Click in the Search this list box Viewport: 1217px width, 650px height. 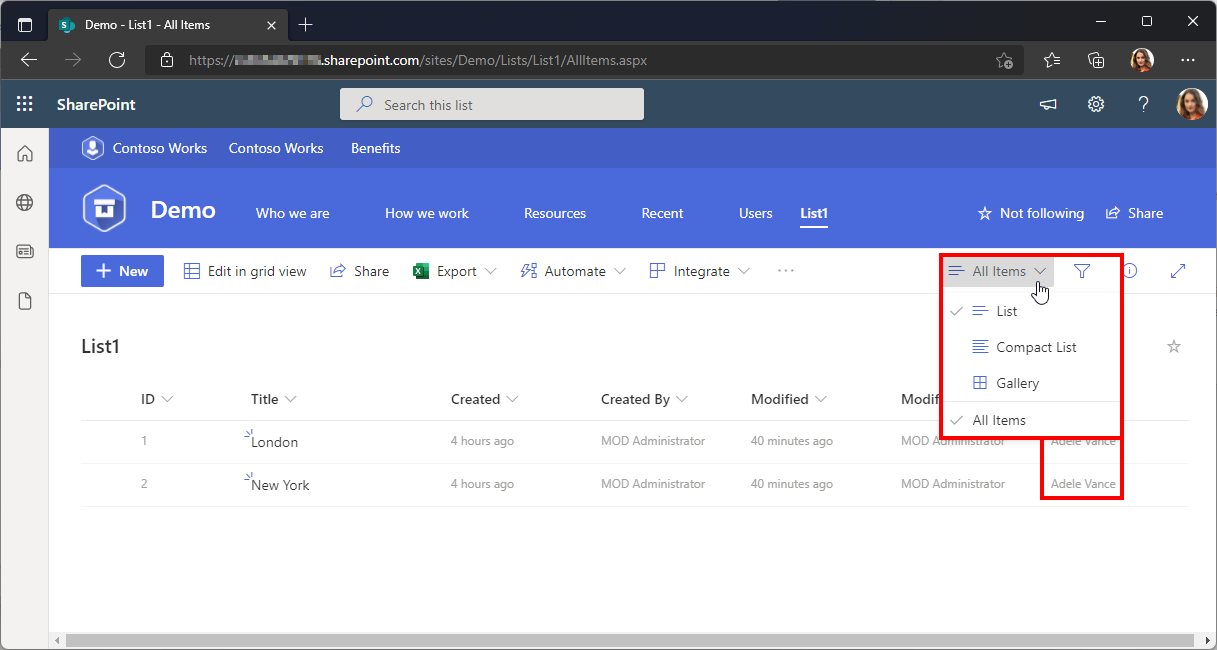point(492,105)
